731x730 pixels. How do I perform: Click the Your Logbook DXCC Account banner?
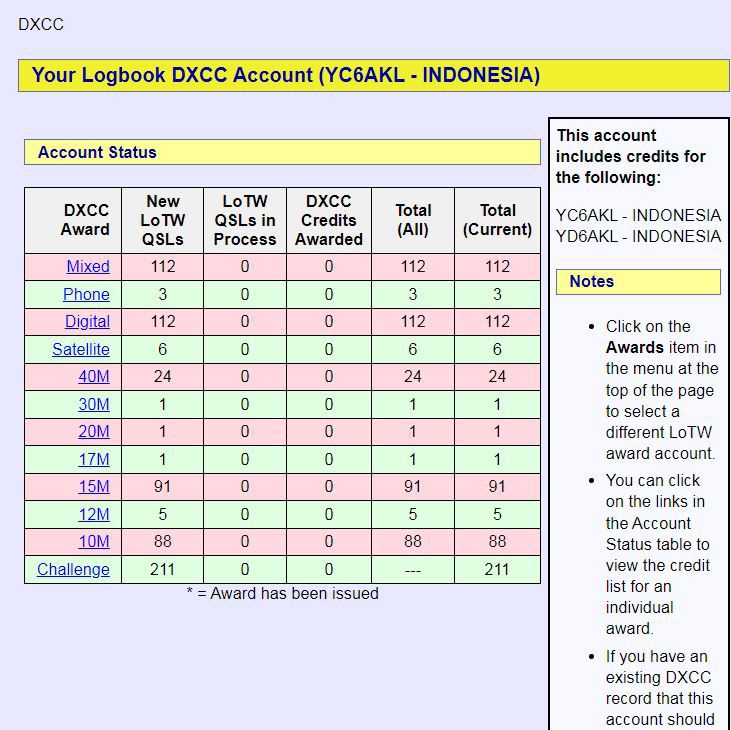point(286,75)
